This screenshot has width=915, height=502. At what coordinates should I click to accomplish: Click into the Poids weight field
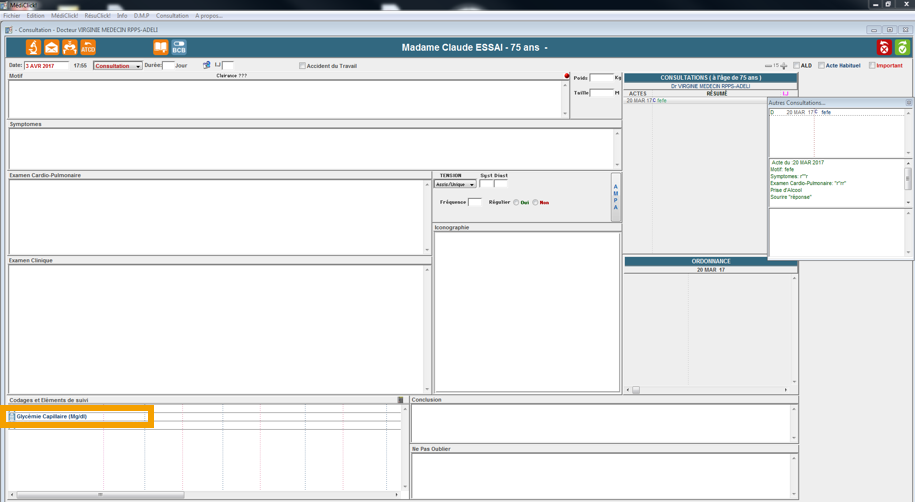(x=601, y=78)
